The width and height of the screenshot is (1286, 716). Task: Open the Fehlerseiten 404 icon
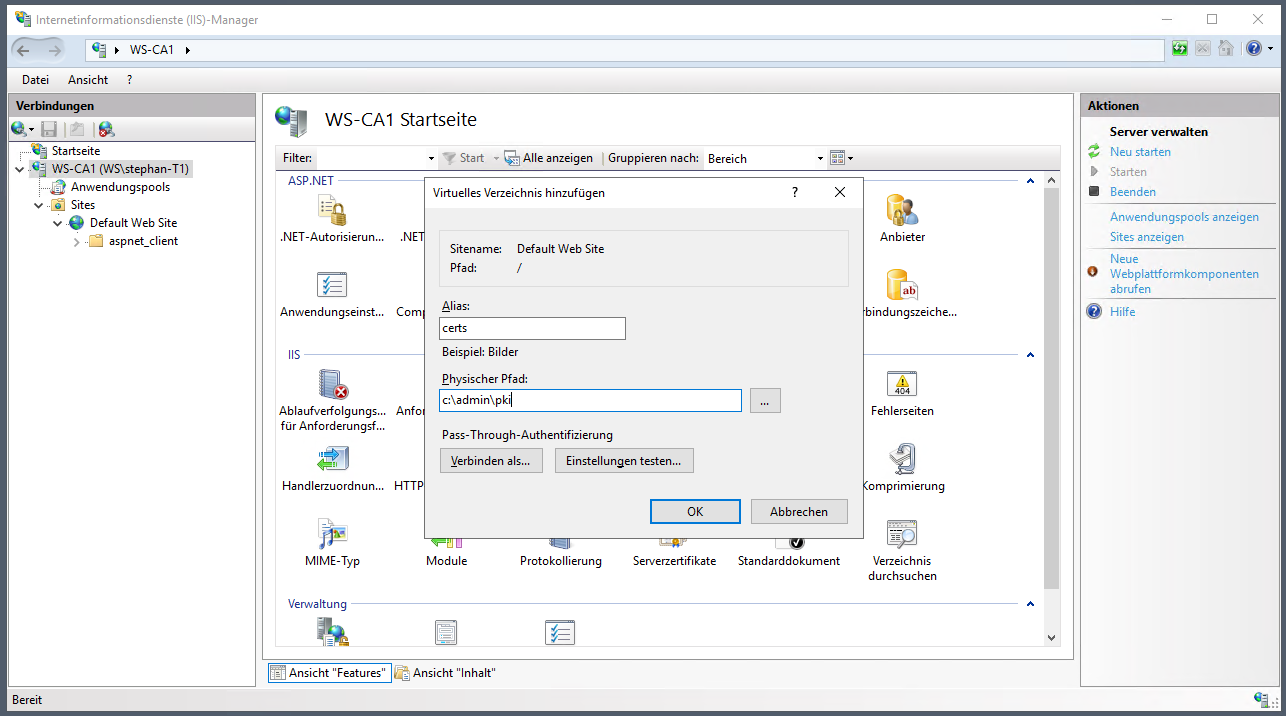902,384
